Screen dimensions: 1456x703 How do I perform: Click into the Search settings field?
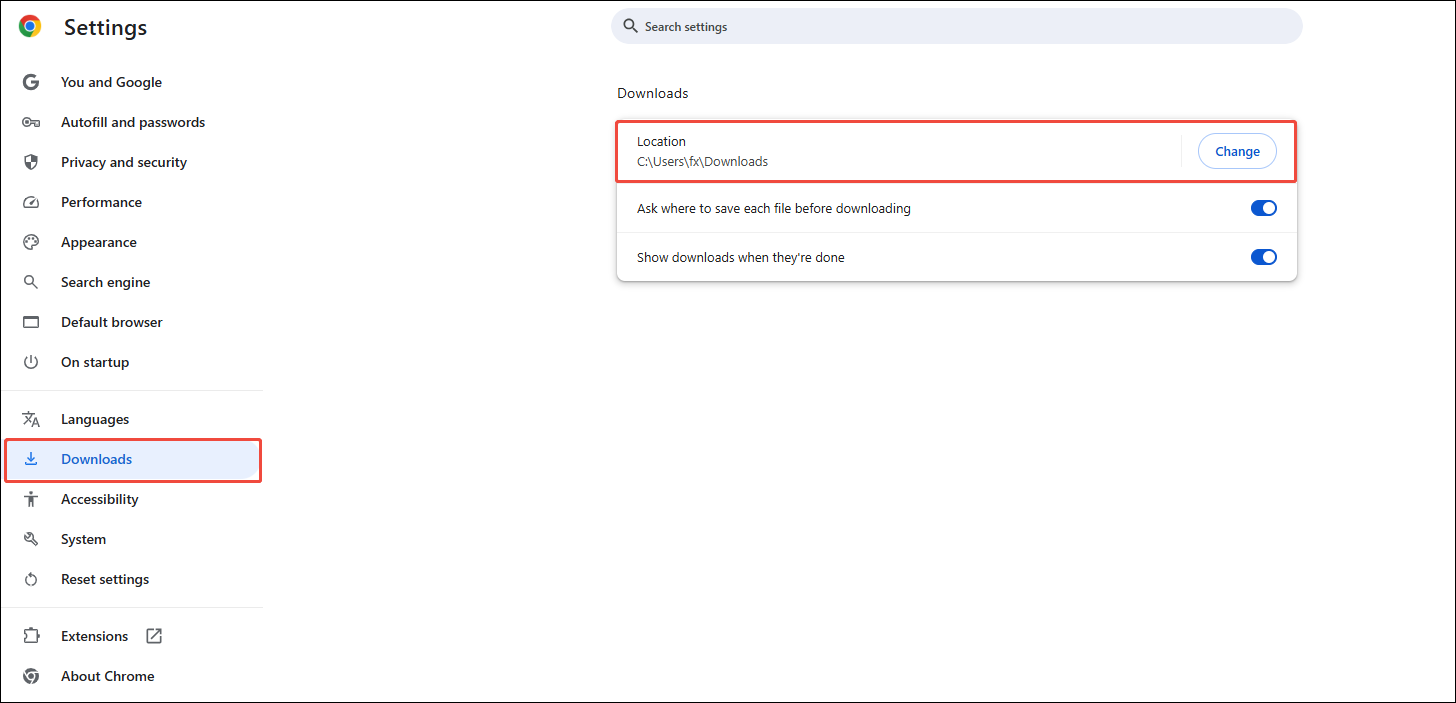(x=957, y=26)
